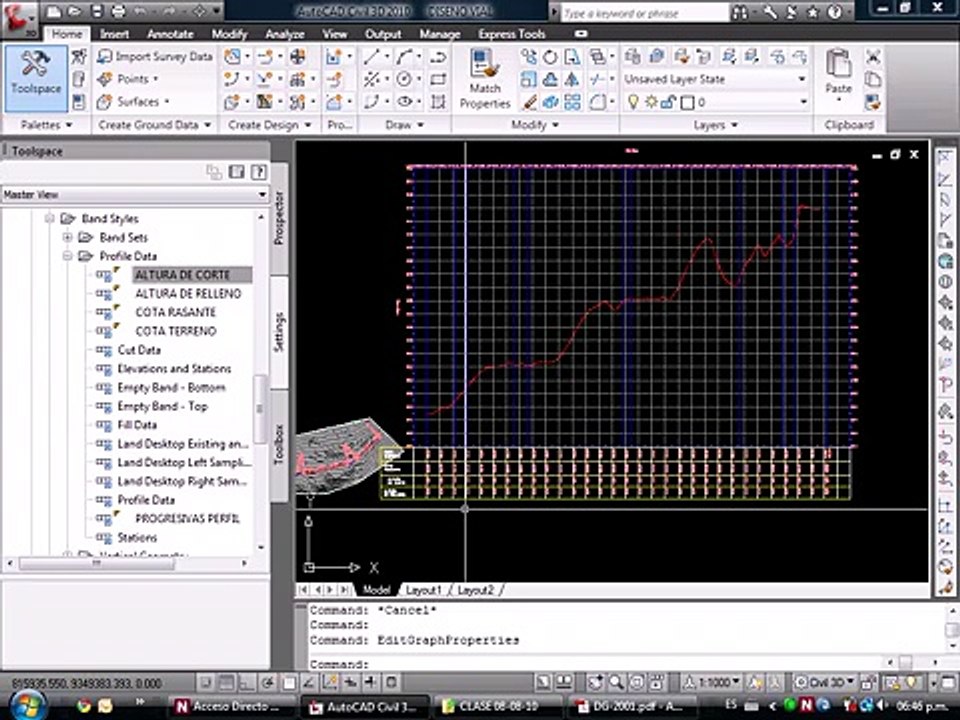
Task: Select the Line draw tool
Action: point(372,57)
